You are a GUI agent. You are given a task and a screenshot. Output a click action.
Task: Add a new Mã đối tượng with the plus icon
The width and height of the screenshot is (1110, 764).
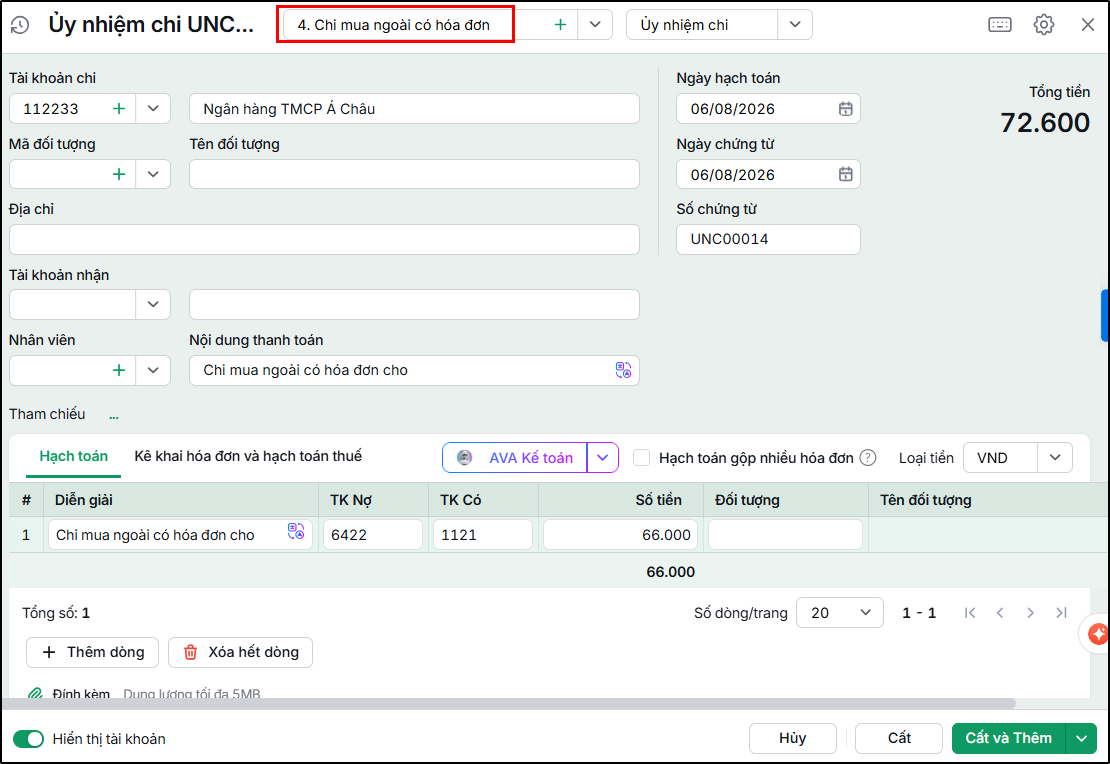pos(119,174)
